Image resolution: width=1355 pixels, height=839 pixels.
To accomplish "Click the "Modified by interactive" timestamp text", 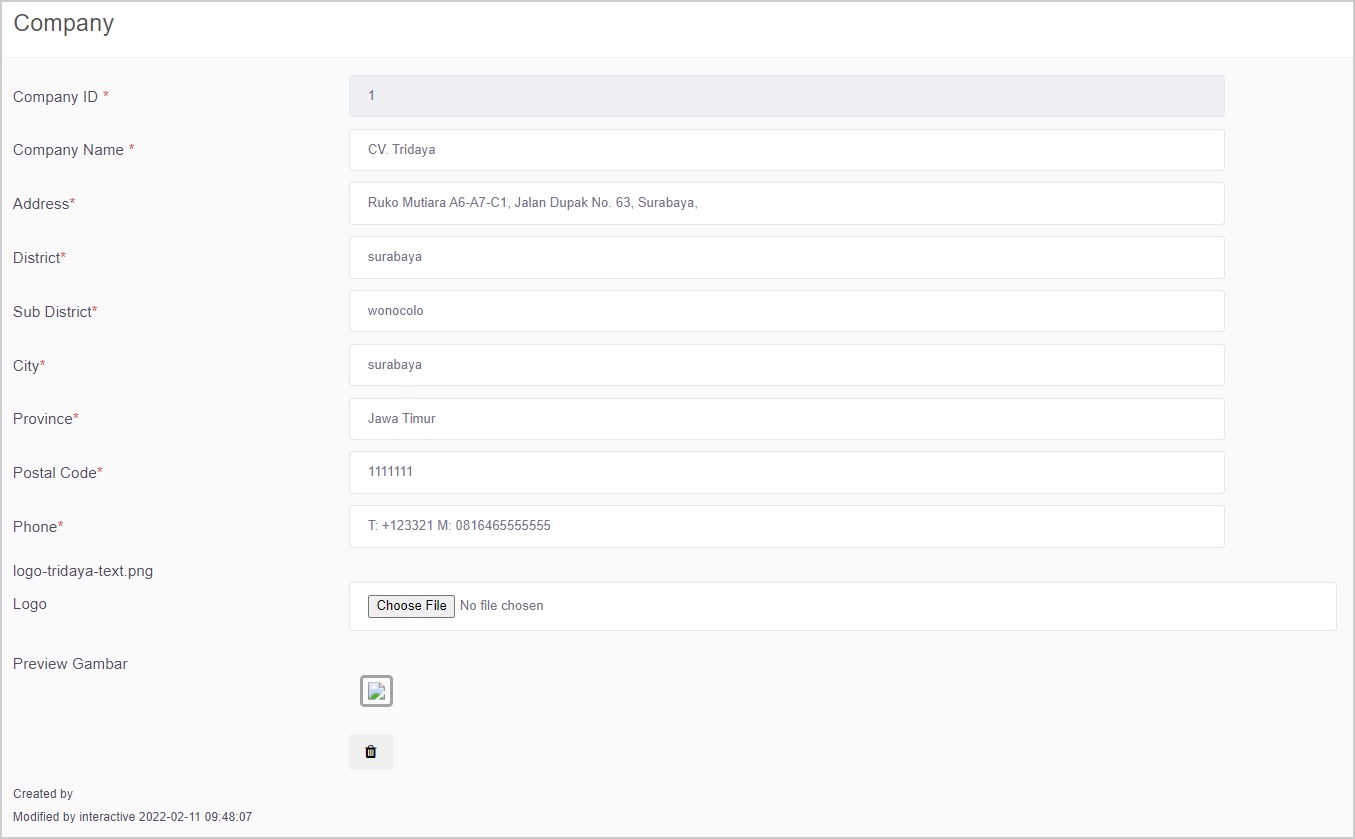I will (132, 817).
